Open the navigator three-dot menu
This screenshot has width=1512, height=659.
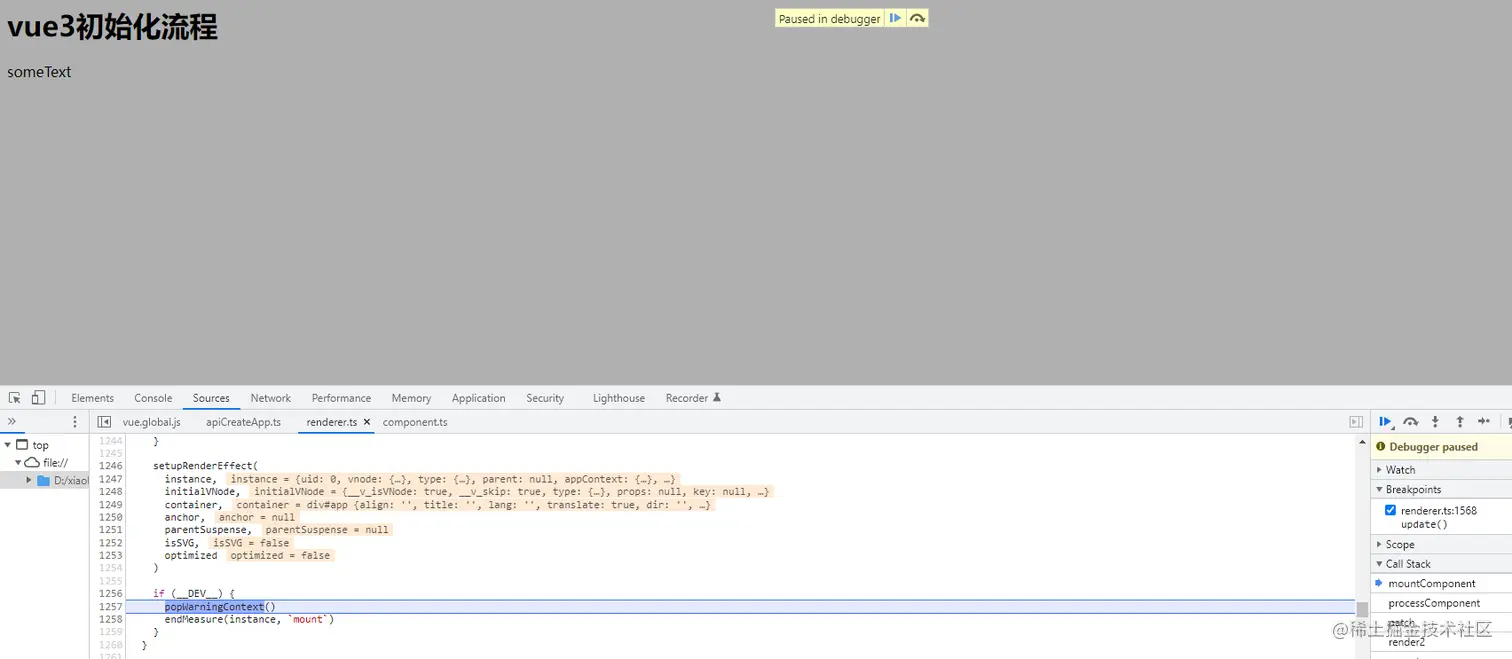coord(74,422)
